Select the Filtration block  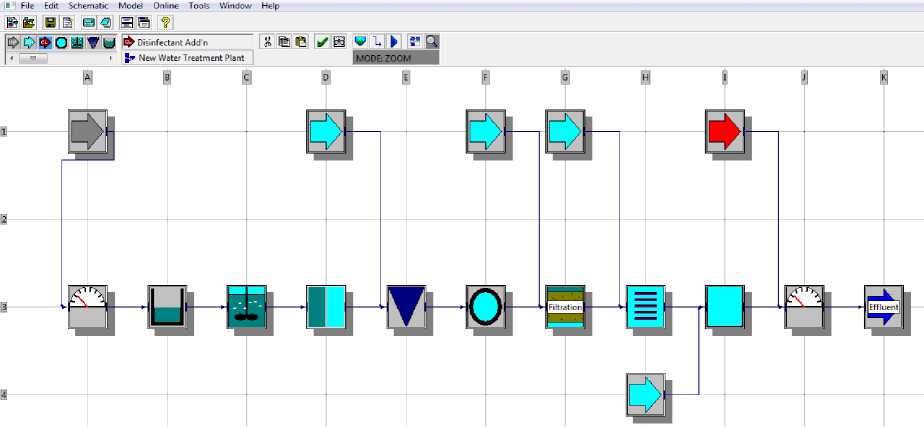(565, 307)
